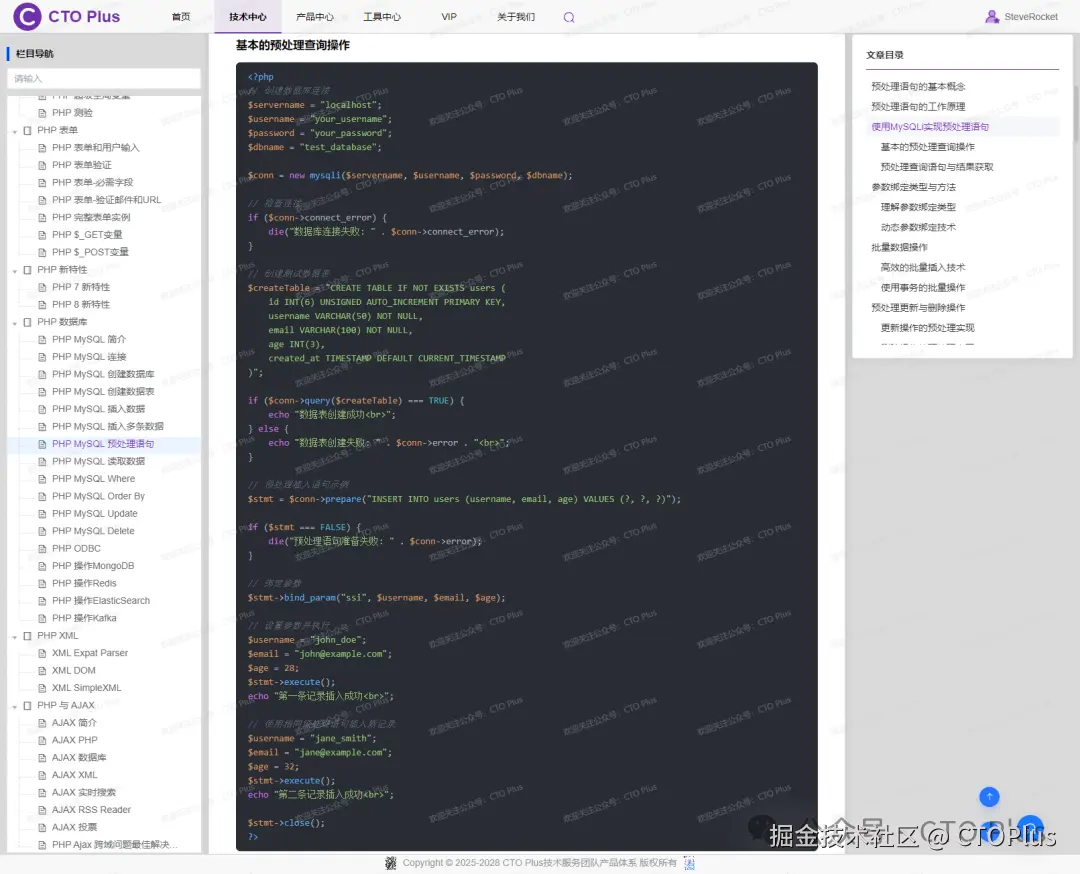Collapse the PHP XML tree arrow
This screenshot has width=1080, height=874.
click(x=15, y=636)
